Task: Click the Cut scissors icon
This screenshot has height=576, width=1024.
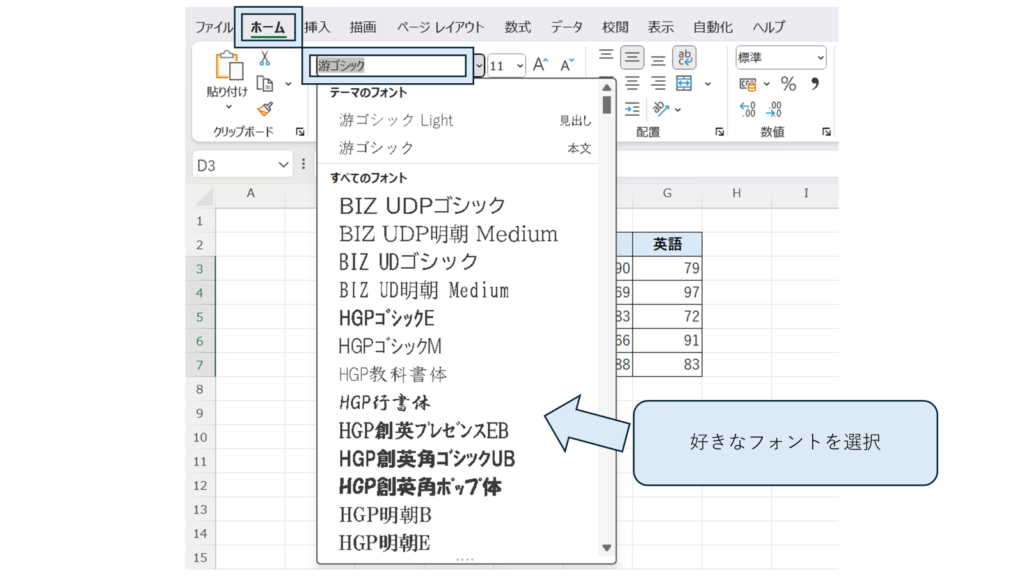Action: click(x=265, y=59)
